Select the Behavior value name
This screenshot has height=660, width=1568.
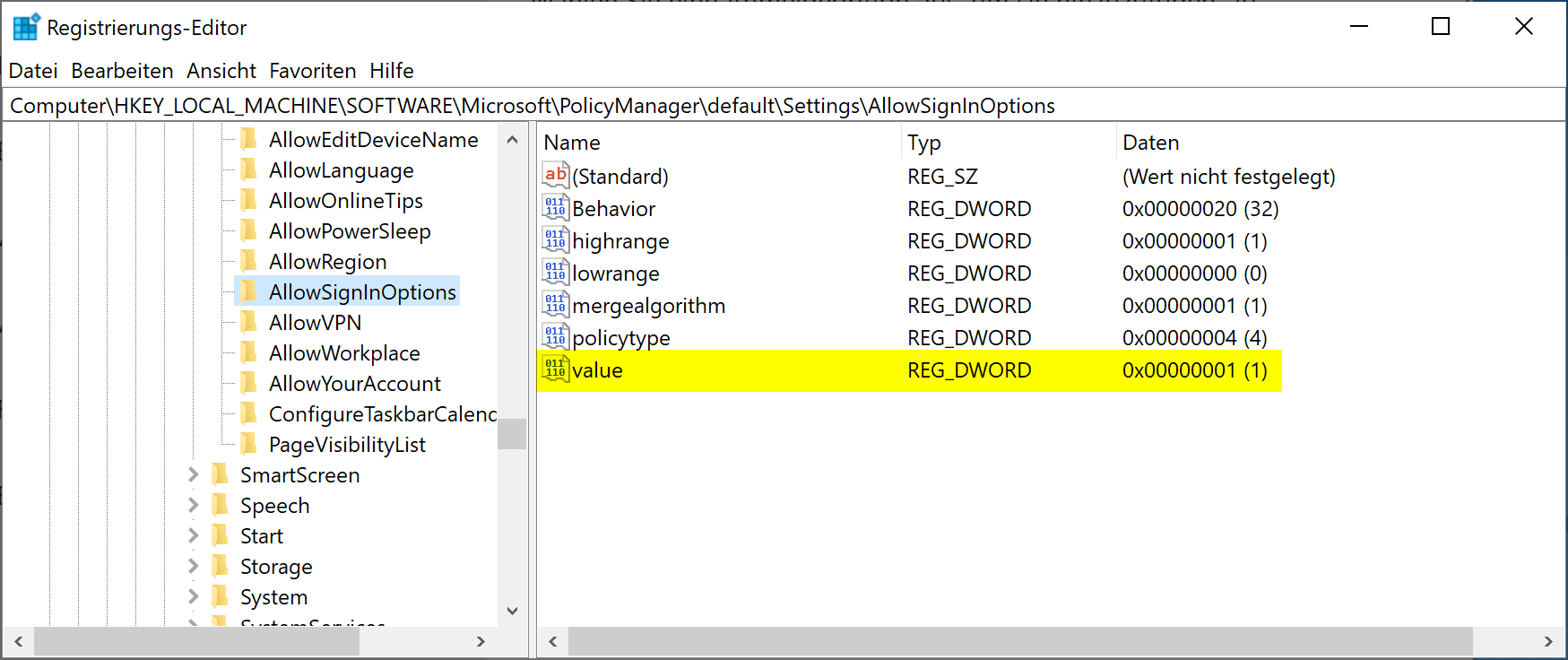tap(614, 209)
